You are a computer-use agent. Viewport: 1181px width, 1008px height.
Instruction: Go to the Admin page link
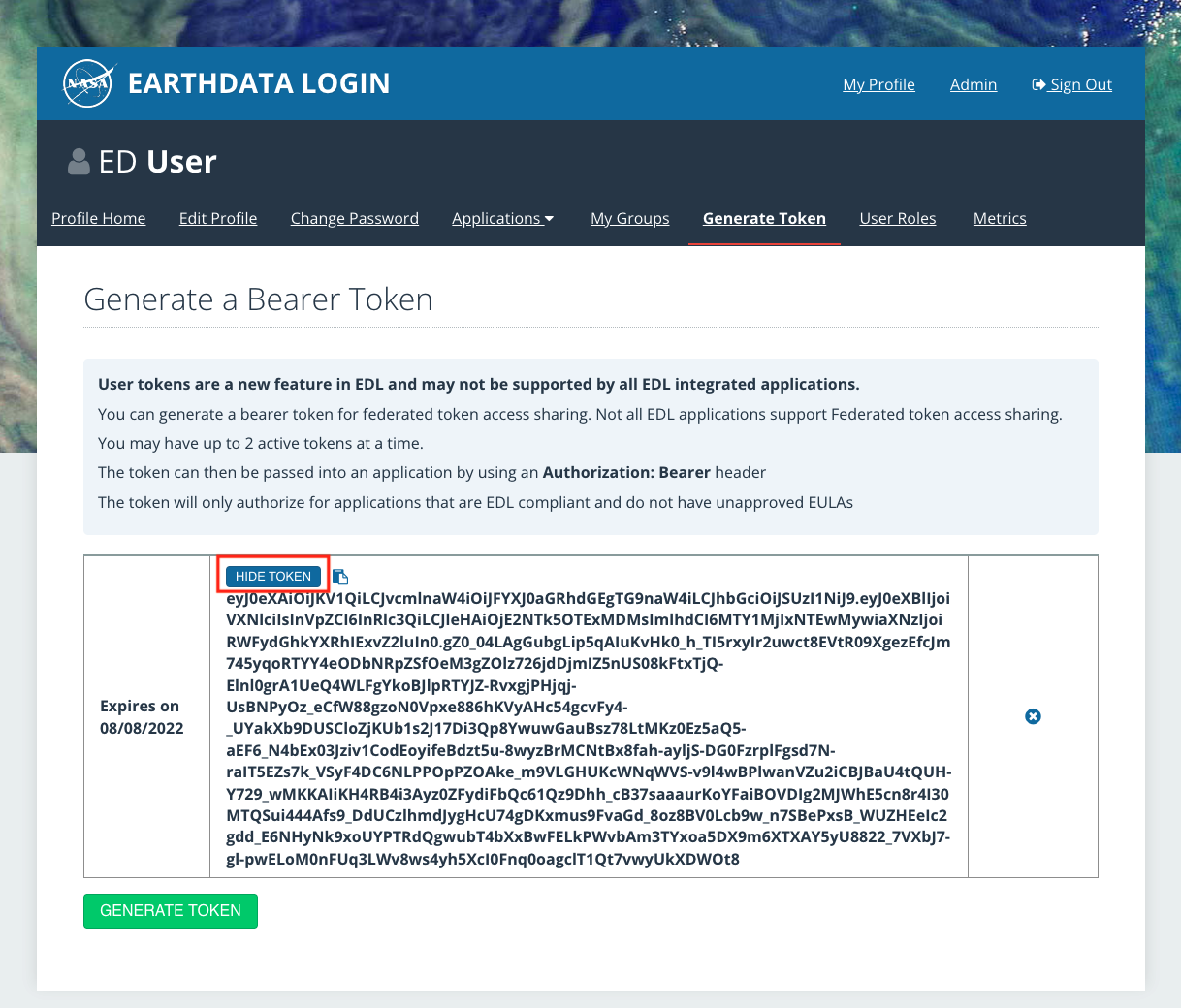[x=974, y=84]
